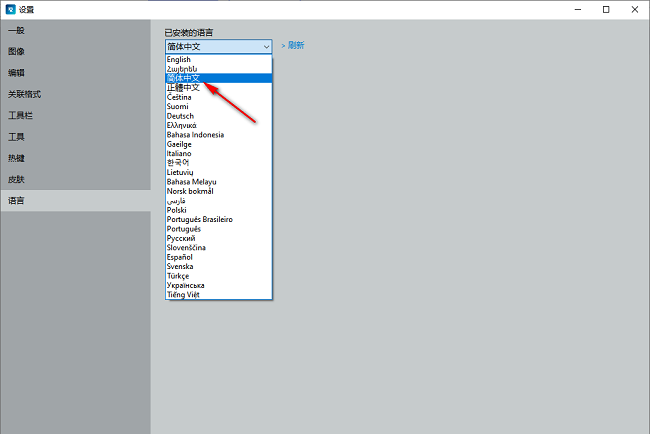Screen dimensions: 650x434
Task: Click the settings window app icon
Action: tap(10, 10)
